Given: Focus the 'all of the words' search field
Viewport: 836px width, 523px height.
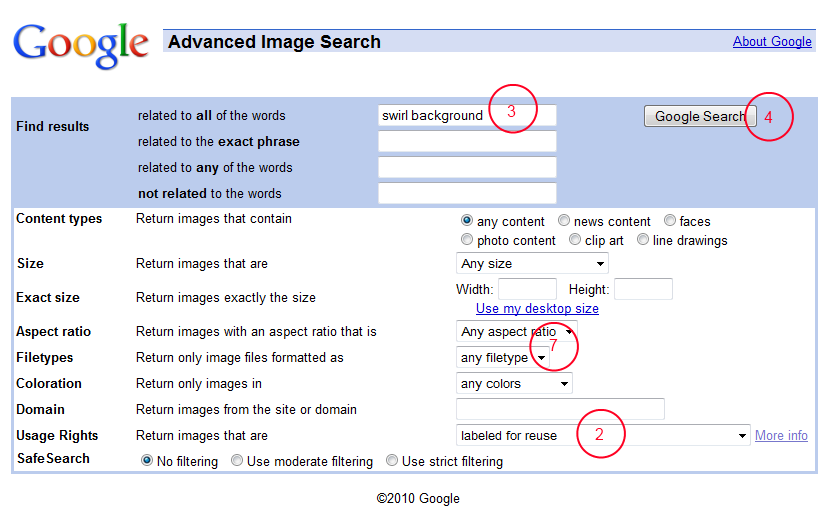Looking at the screenshot, I should [467, 115].
